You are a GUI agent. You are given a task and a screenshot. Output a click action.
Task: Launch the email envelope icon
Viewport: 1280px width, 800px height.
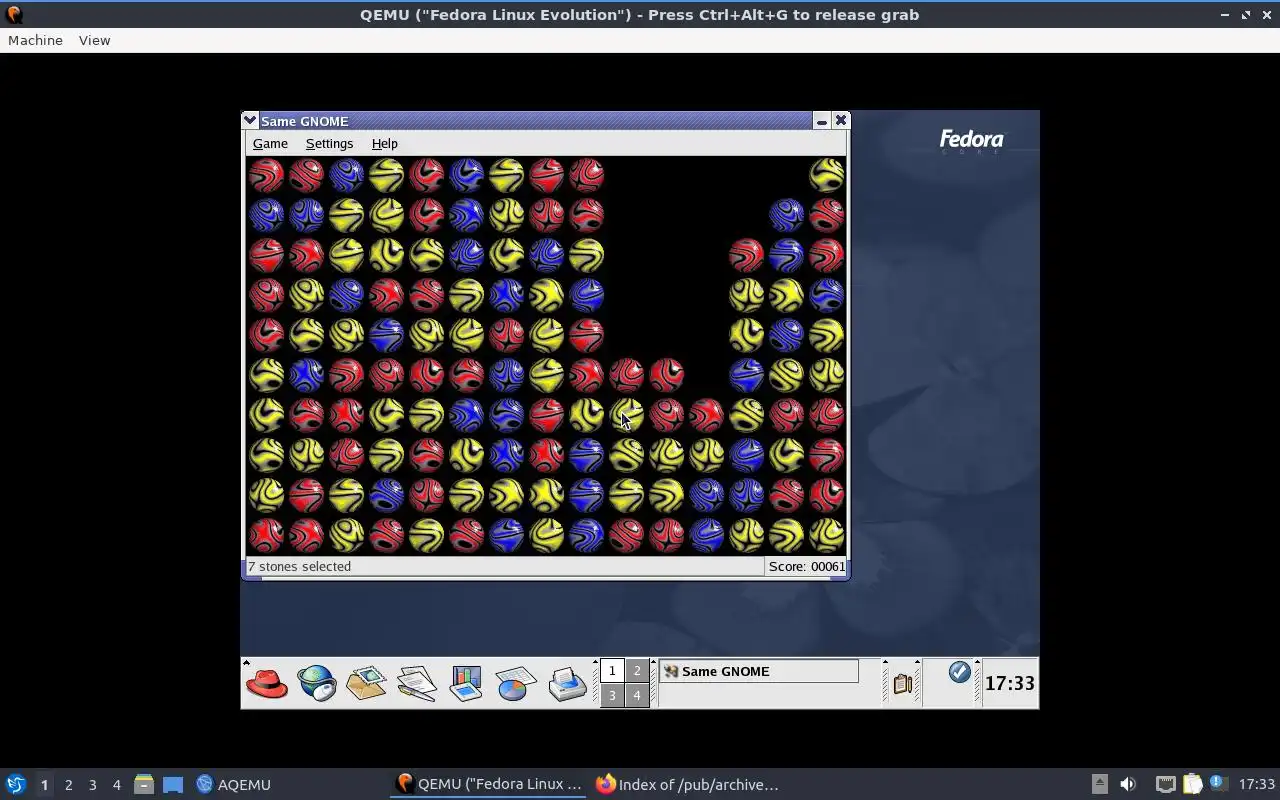coord(366,683)
